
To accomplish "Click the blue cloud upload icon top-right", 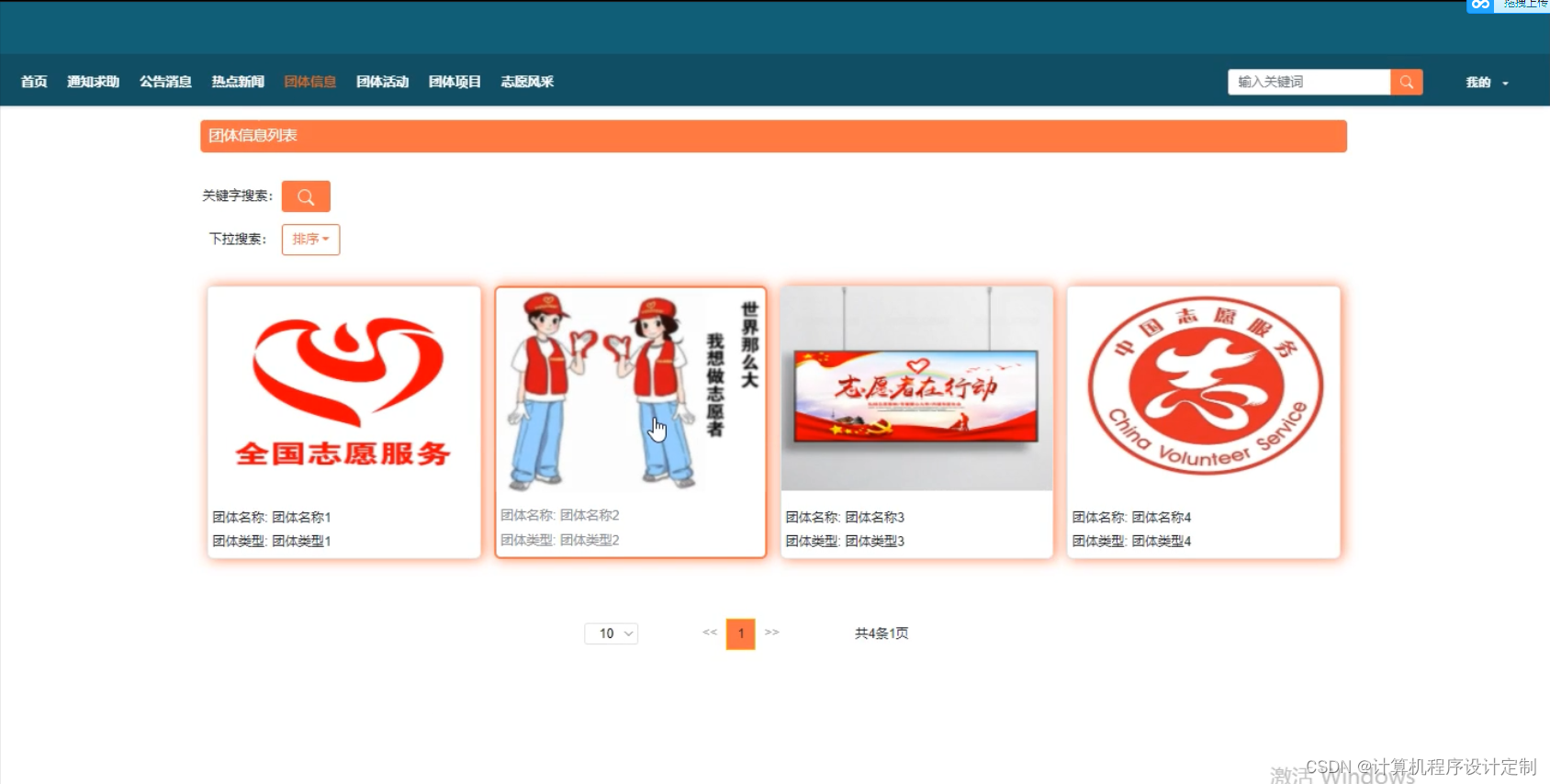I will pyautogui.click(x=1480, y=5).
